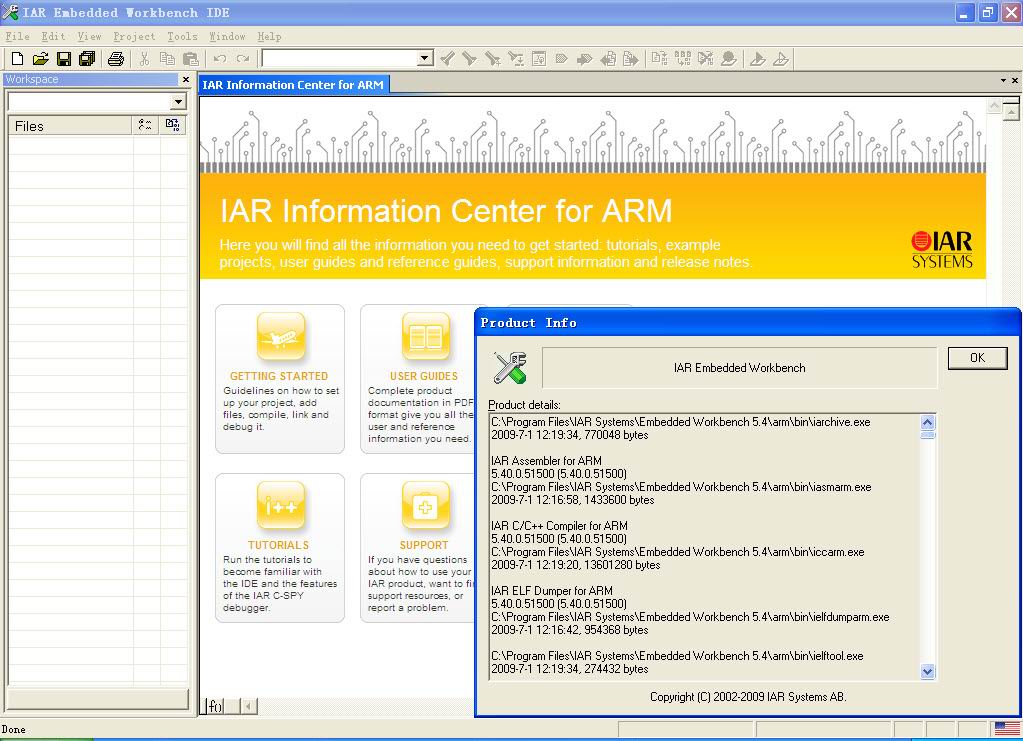This screenshot has width=1023, height=741.
Task: Click the Navigate Backward toolbar icon
Action: 608,59
